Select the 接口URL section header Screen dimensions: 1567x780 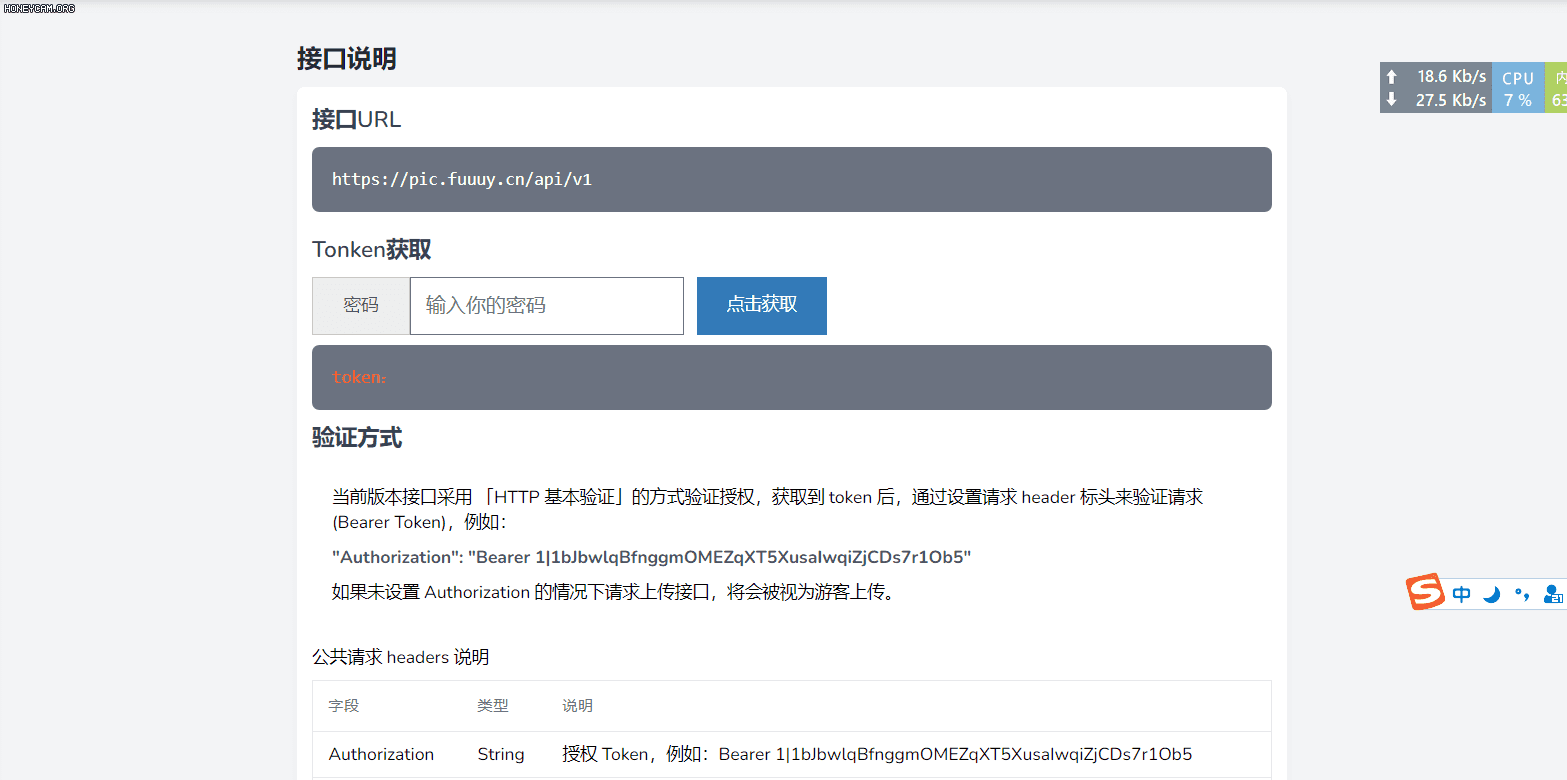tap(357, 119)
